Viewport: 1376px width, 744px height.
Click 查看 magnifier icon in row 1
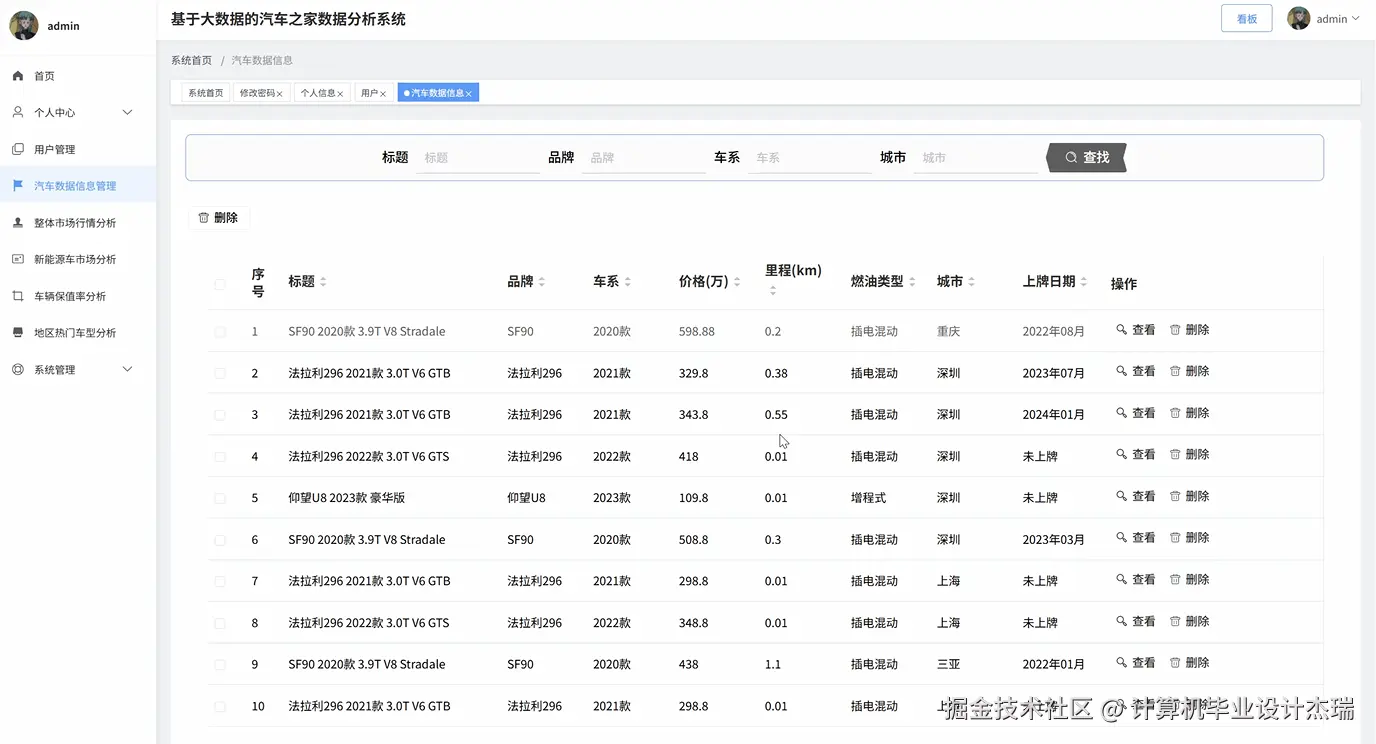coord(1122,329)
